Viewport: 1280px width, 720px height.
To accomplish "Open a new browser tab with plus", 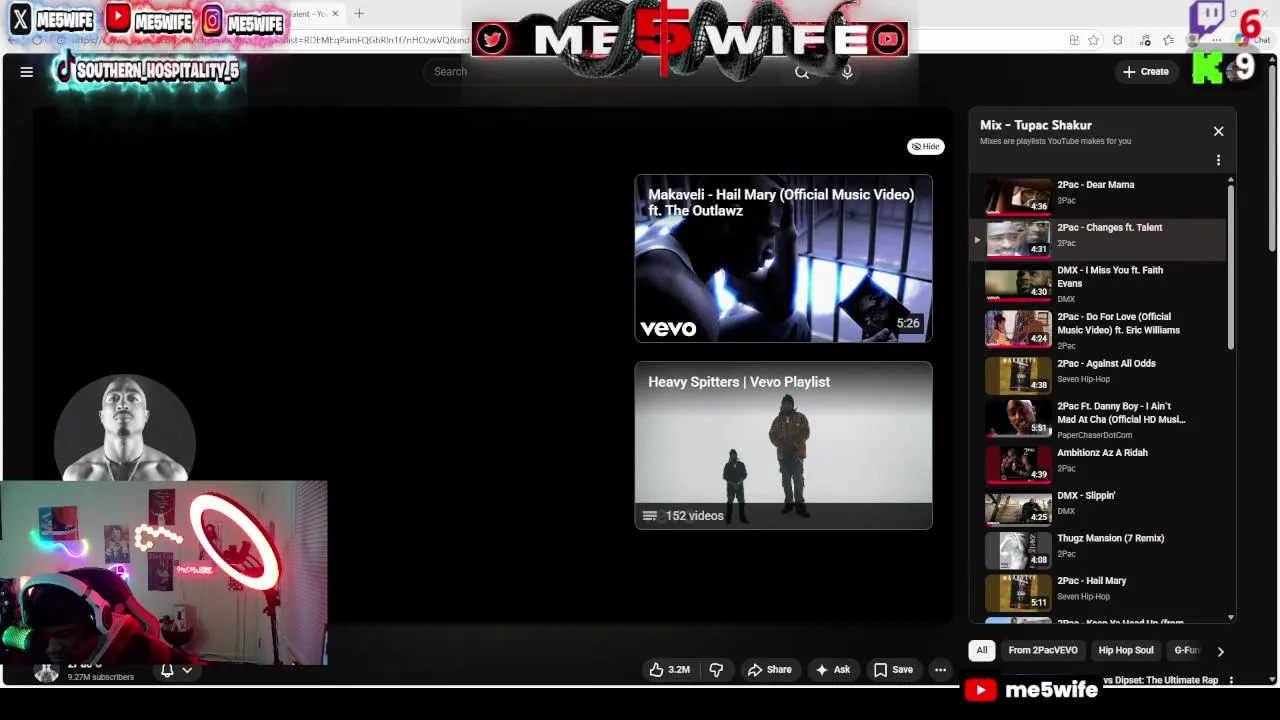I will [359, 14].
